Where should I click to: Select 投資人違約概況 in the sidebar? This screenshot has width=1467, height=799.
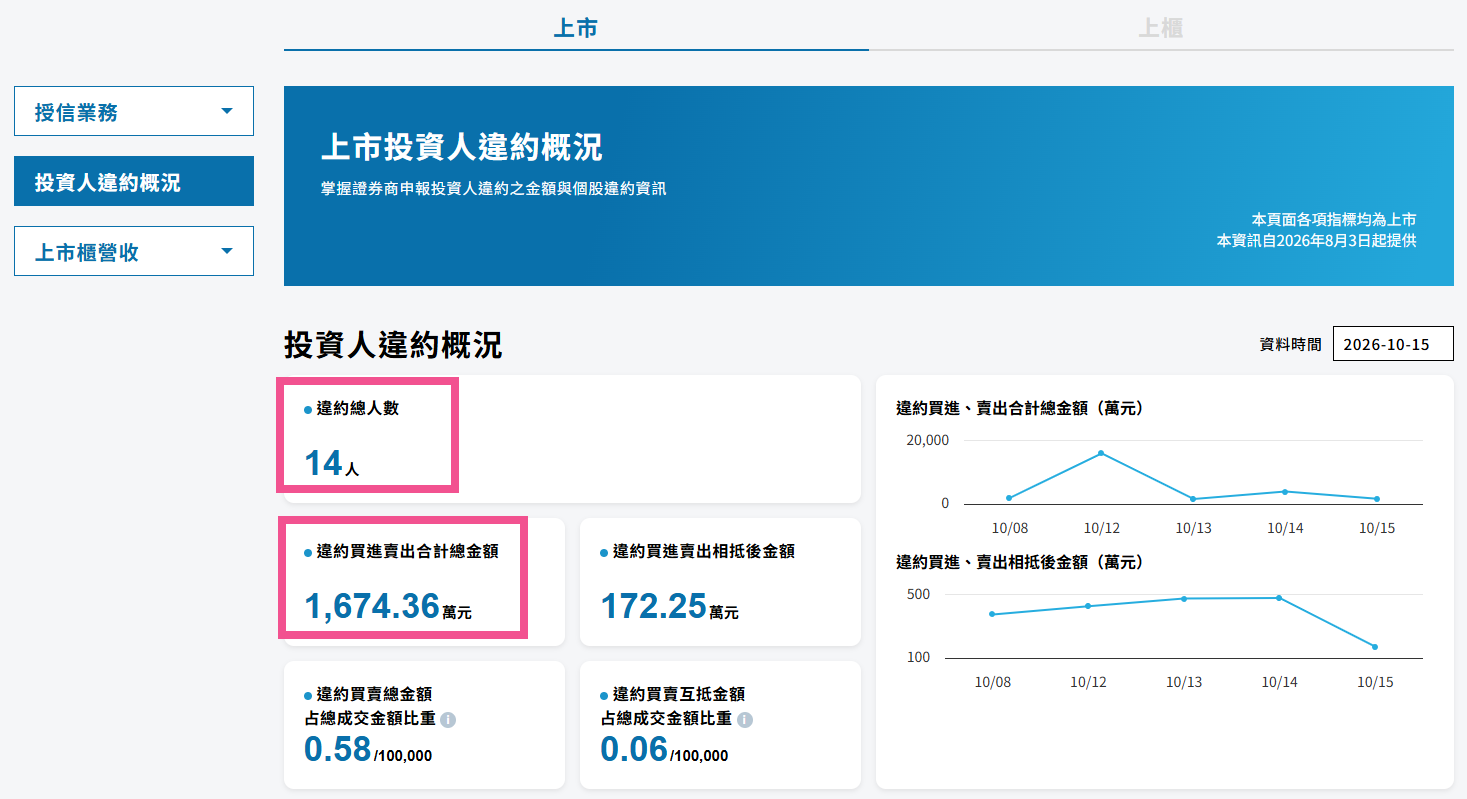134,181
